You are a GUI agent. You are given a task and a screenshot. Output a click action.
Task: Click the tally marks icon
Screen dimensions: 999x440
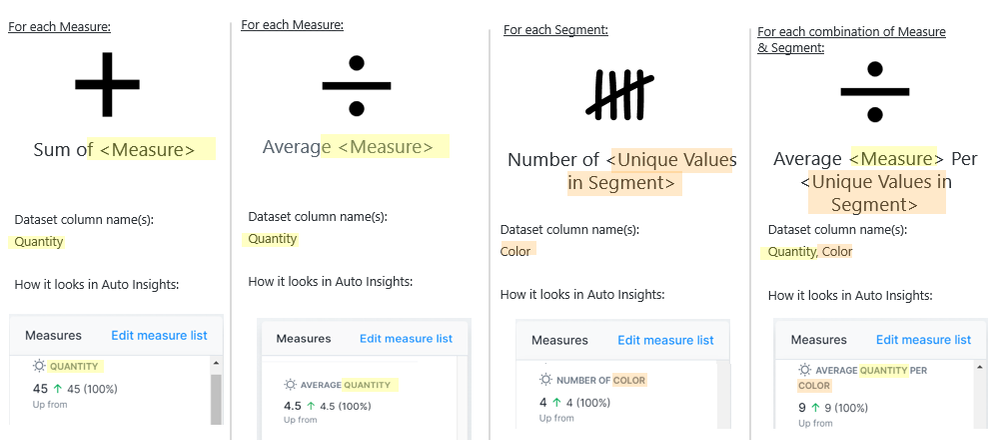(x=620, y=94)
